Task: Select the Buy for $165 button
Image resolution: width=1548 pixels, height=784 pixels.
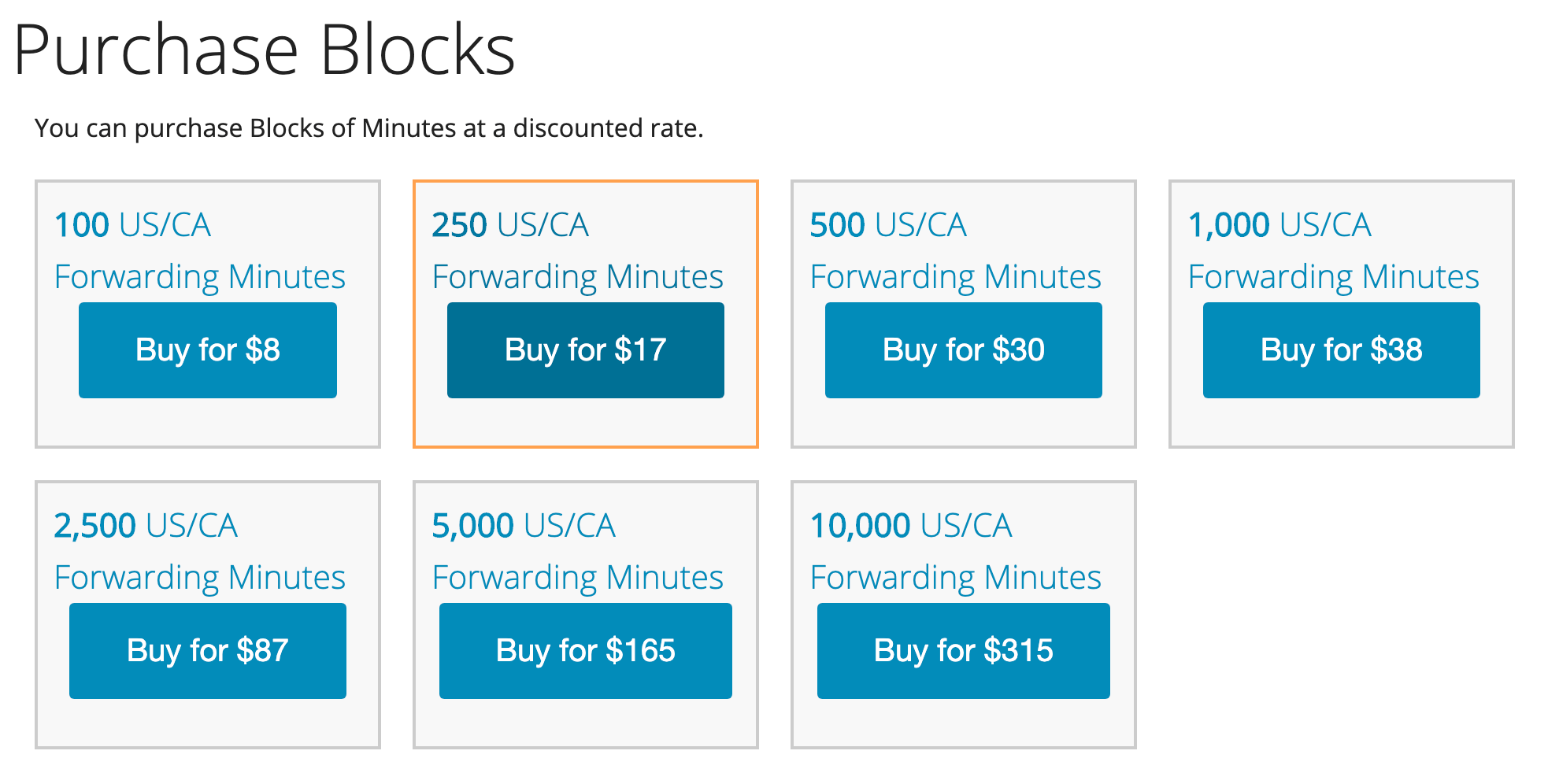Action: click(585, 651)
